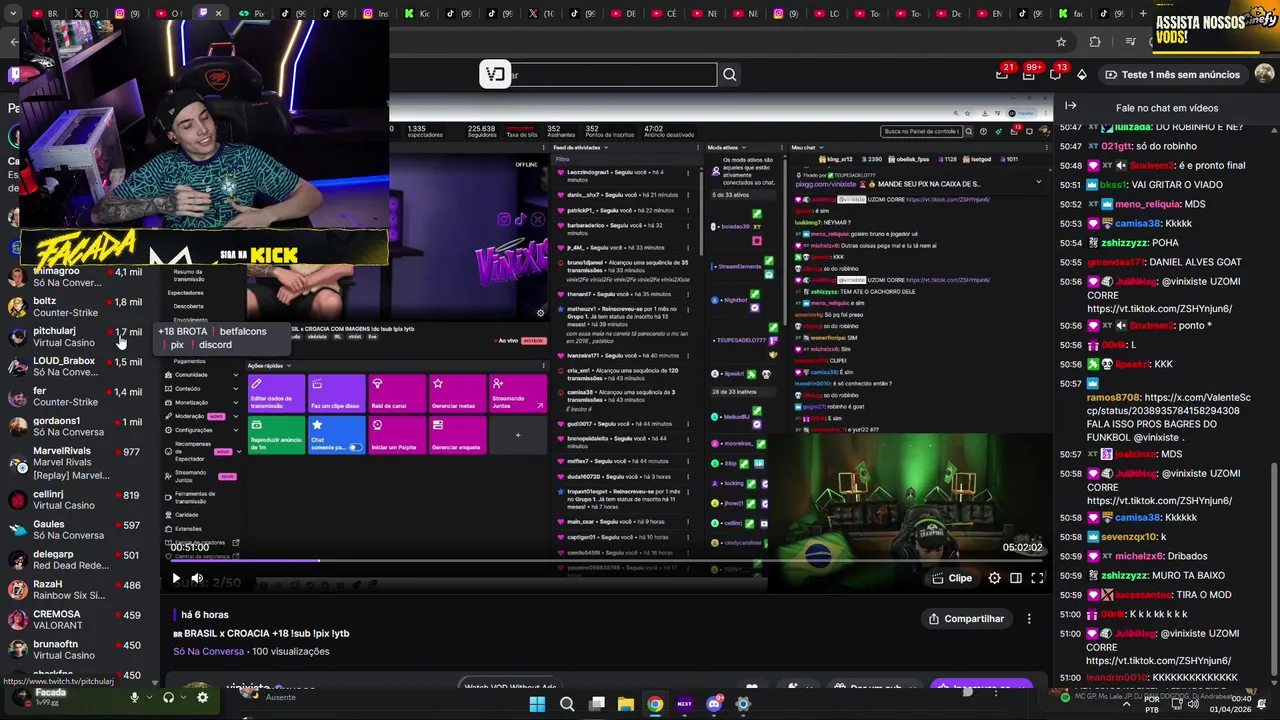
Task: Switch to the YouTube tab labeled LO
Action: coord(828,14)
